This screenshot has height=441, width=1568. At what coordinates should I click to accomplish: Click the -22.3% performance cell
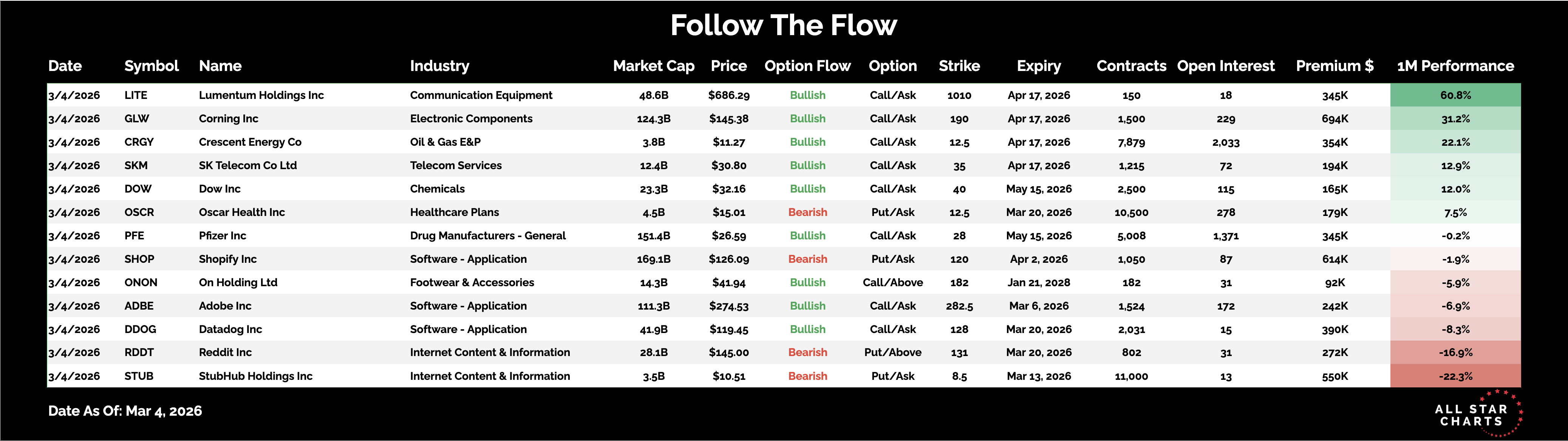1455,376
